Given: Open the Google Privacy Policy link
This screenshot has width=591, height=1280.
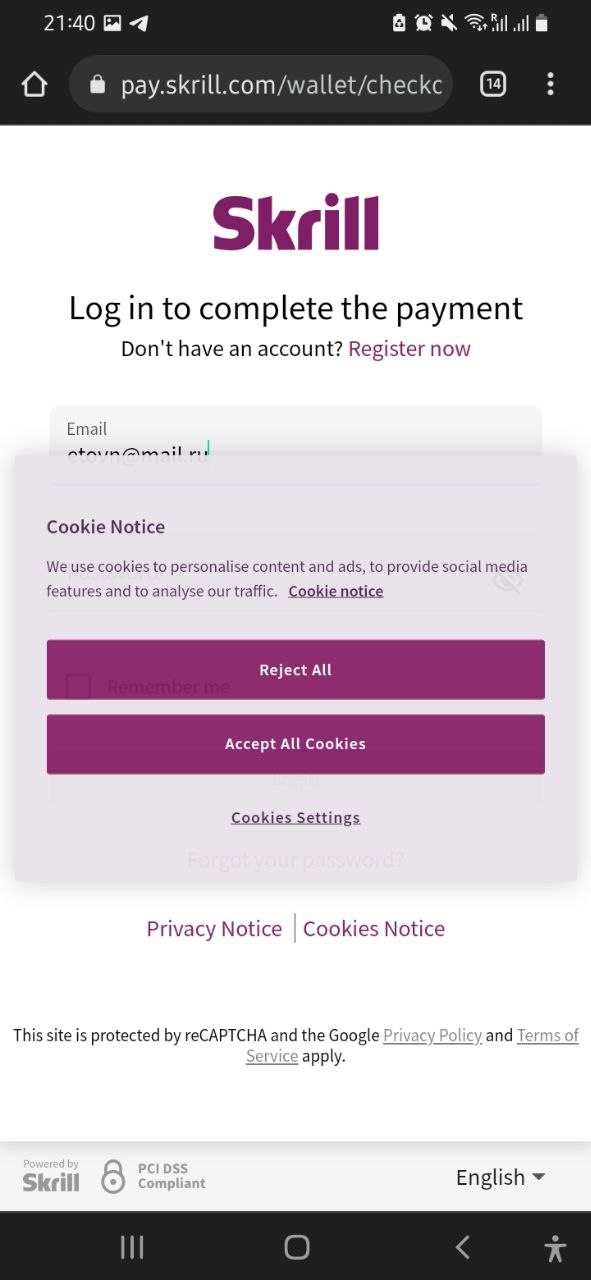Looking at the screenshot, I should [x=432, y=1035].
